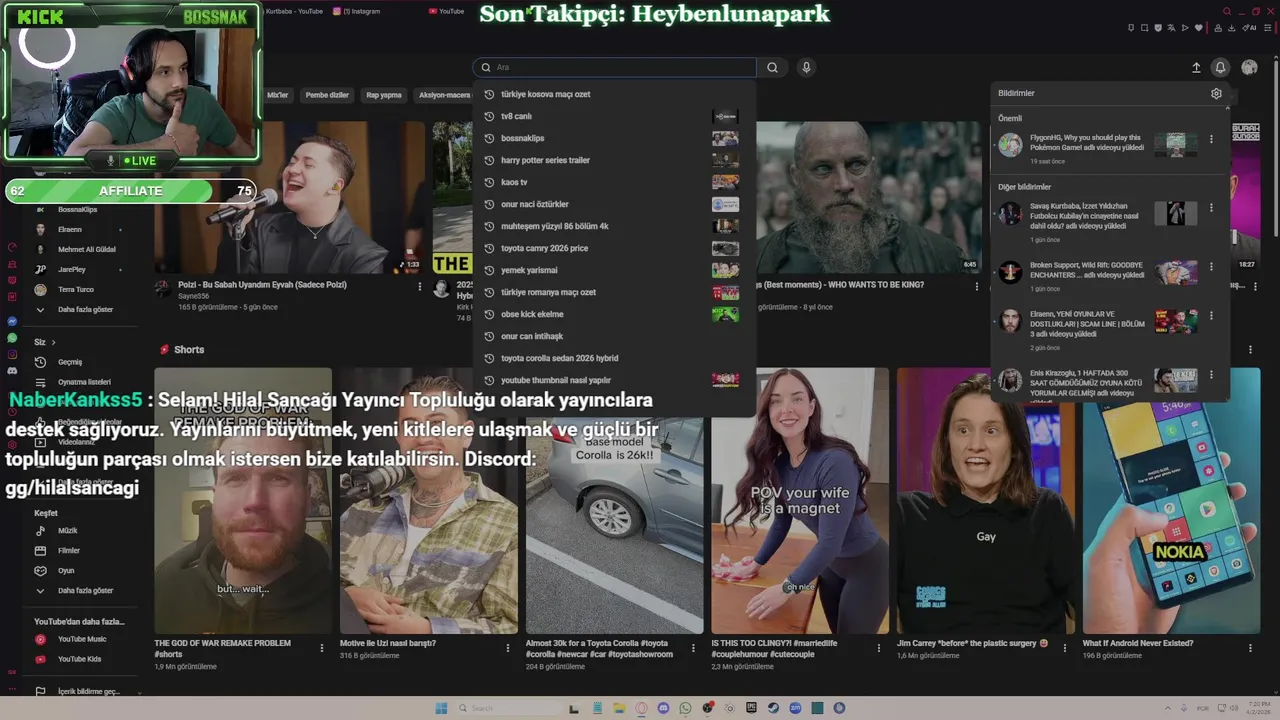Choose 'youtube thumbnail nasıl yapılır' suggestion
Image resolution: width=1280 pixels, height=720 pixels.
point(614,380)
